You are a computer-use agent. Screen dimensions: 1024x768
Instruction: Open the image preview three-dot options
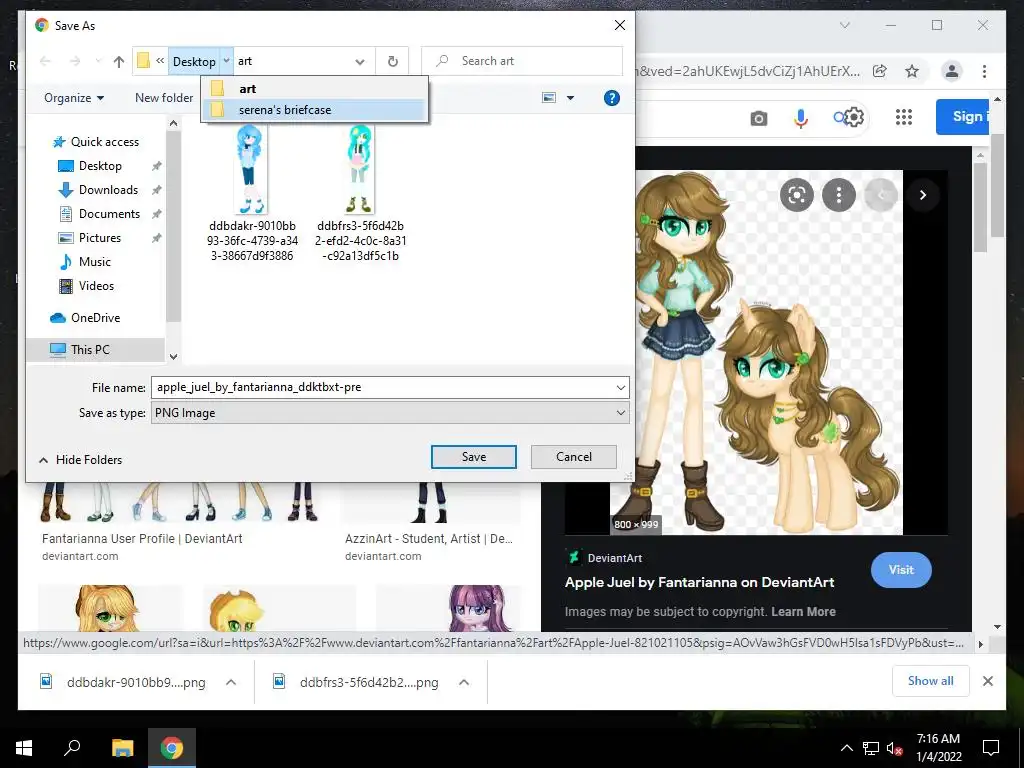839,195
